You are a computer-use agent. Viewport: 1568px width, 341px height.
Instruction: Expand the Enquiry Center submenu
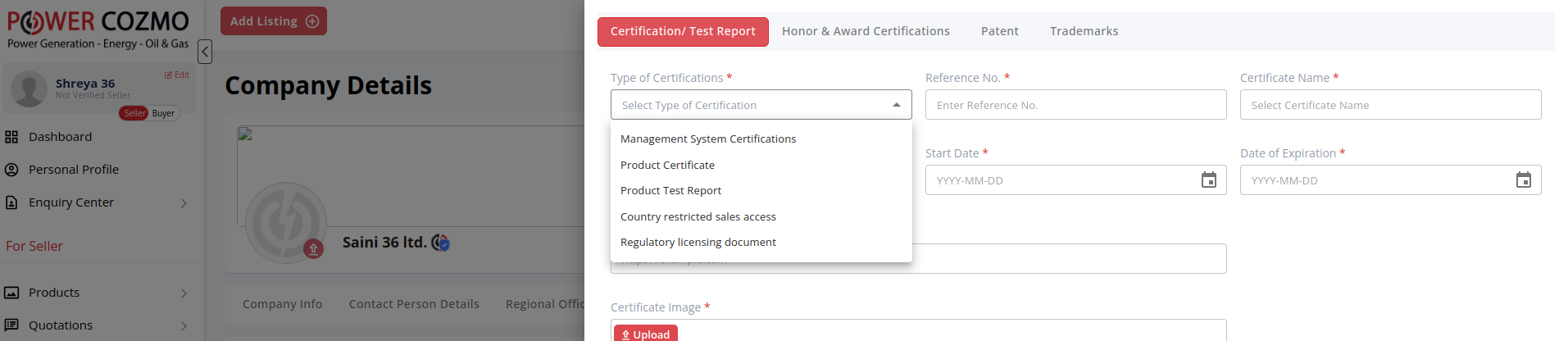(184, 203)
